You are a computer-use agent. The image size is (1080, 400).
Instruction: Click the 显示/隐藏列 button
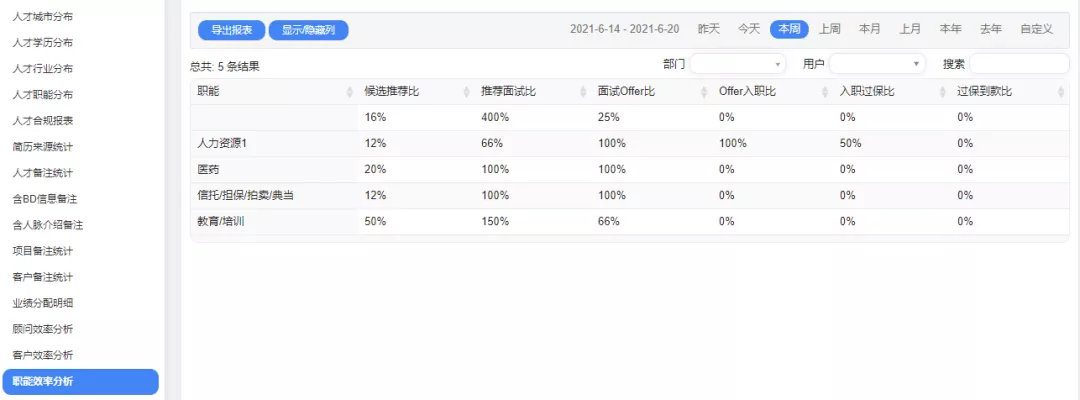(308, 30)
